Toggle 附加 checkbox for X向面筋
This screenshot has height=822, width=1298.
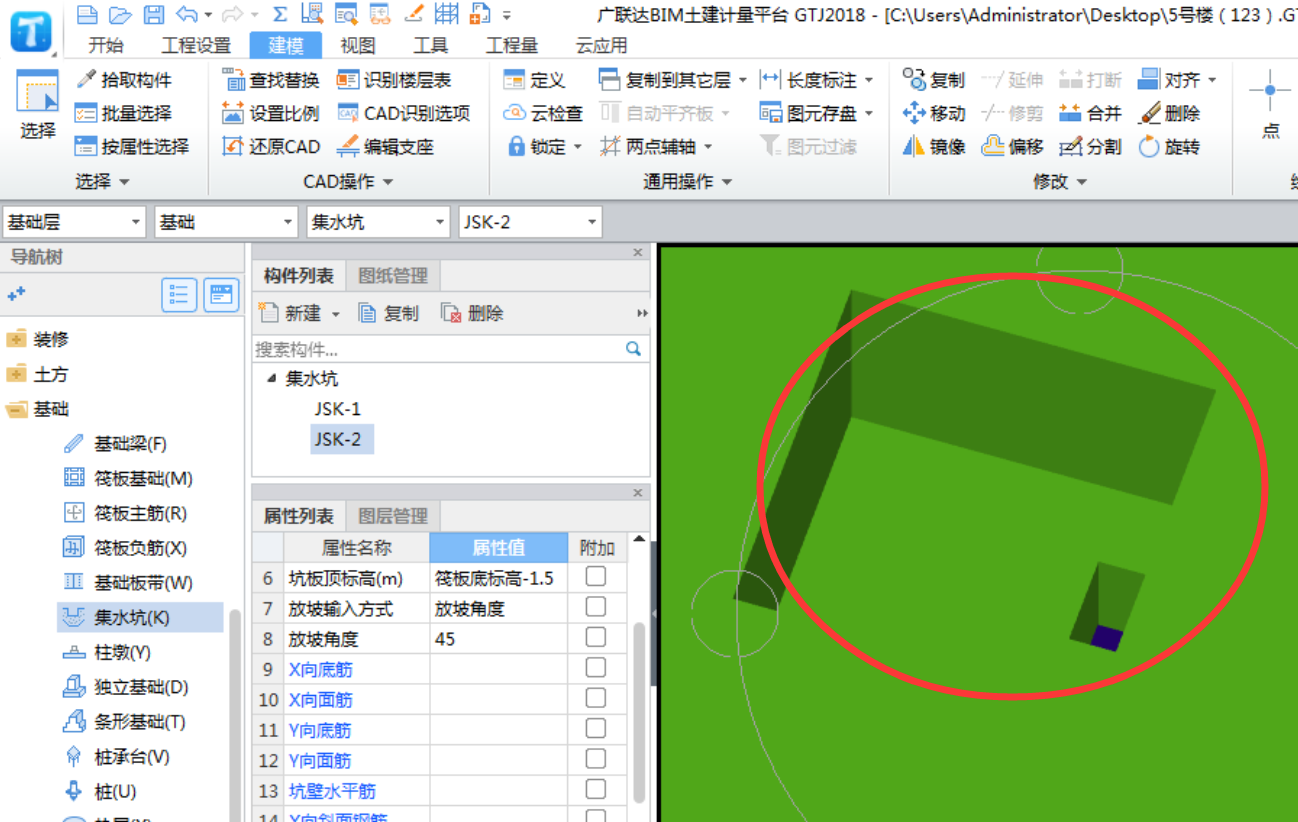point(596,698)
